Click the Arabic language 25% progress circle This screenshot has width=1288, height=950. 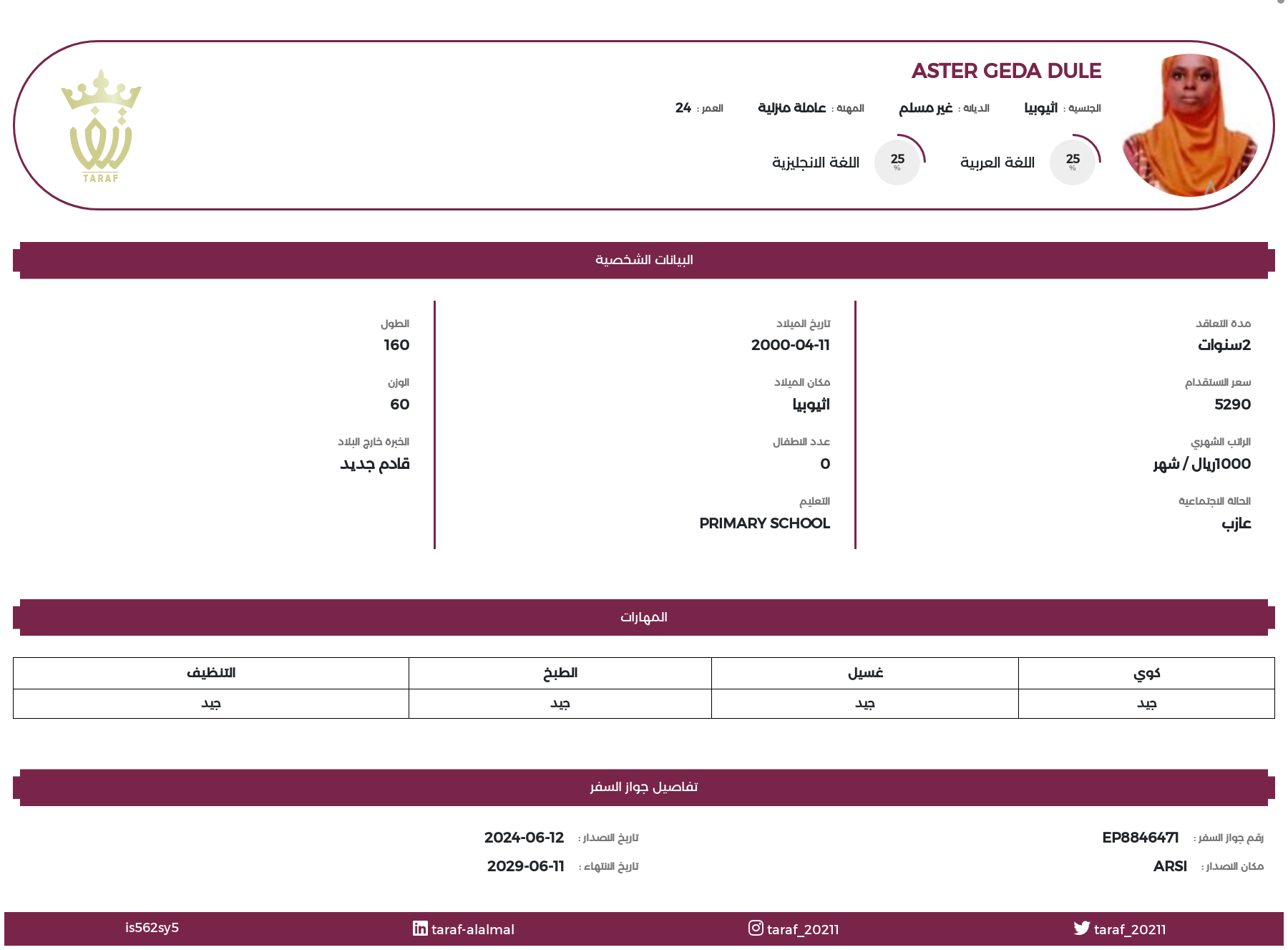(1073, 161)
